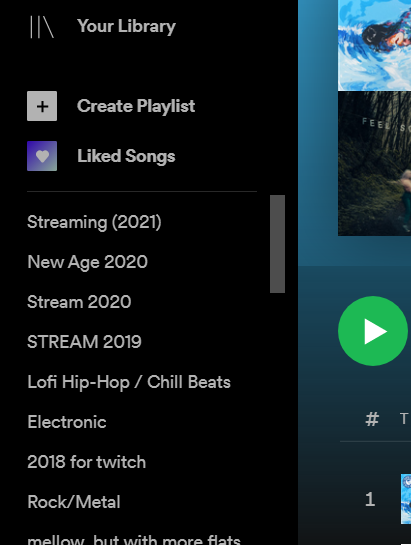
Task: Play the playlist with the green button
Action: (x=373, y=331)
